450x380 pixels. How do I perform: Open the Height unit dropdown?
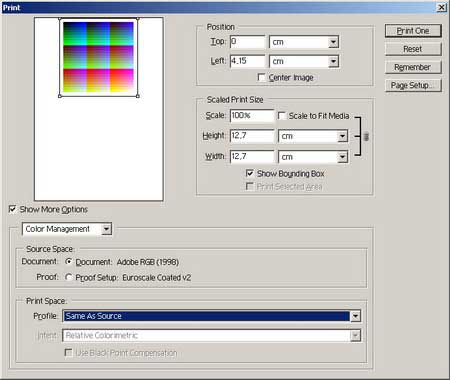[313, 136]
